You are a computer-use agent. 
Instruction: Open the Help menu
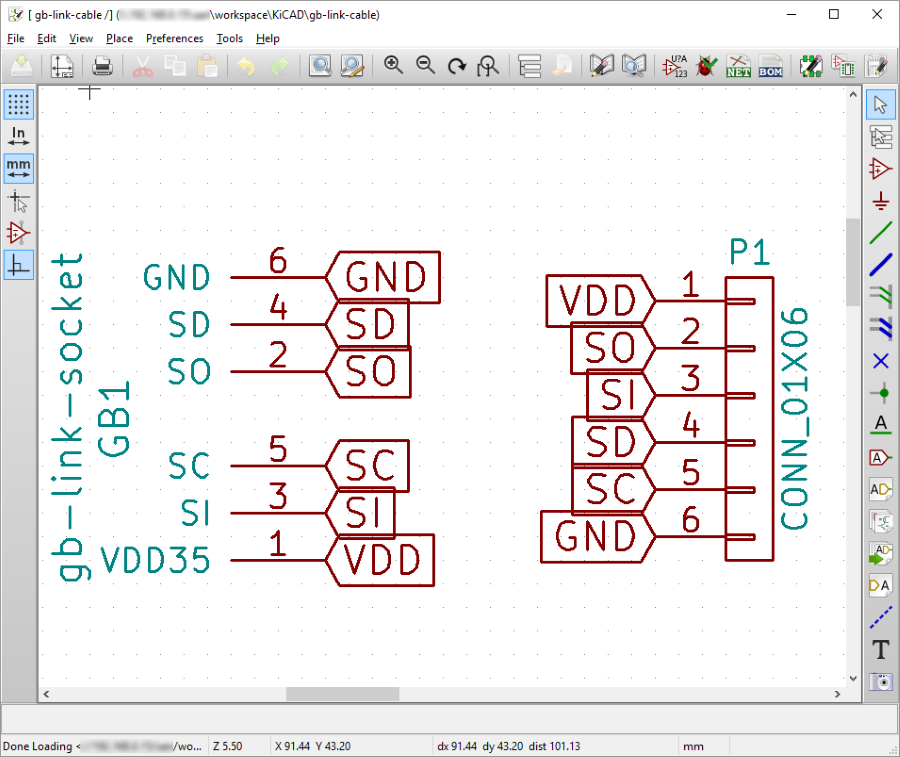267,38
